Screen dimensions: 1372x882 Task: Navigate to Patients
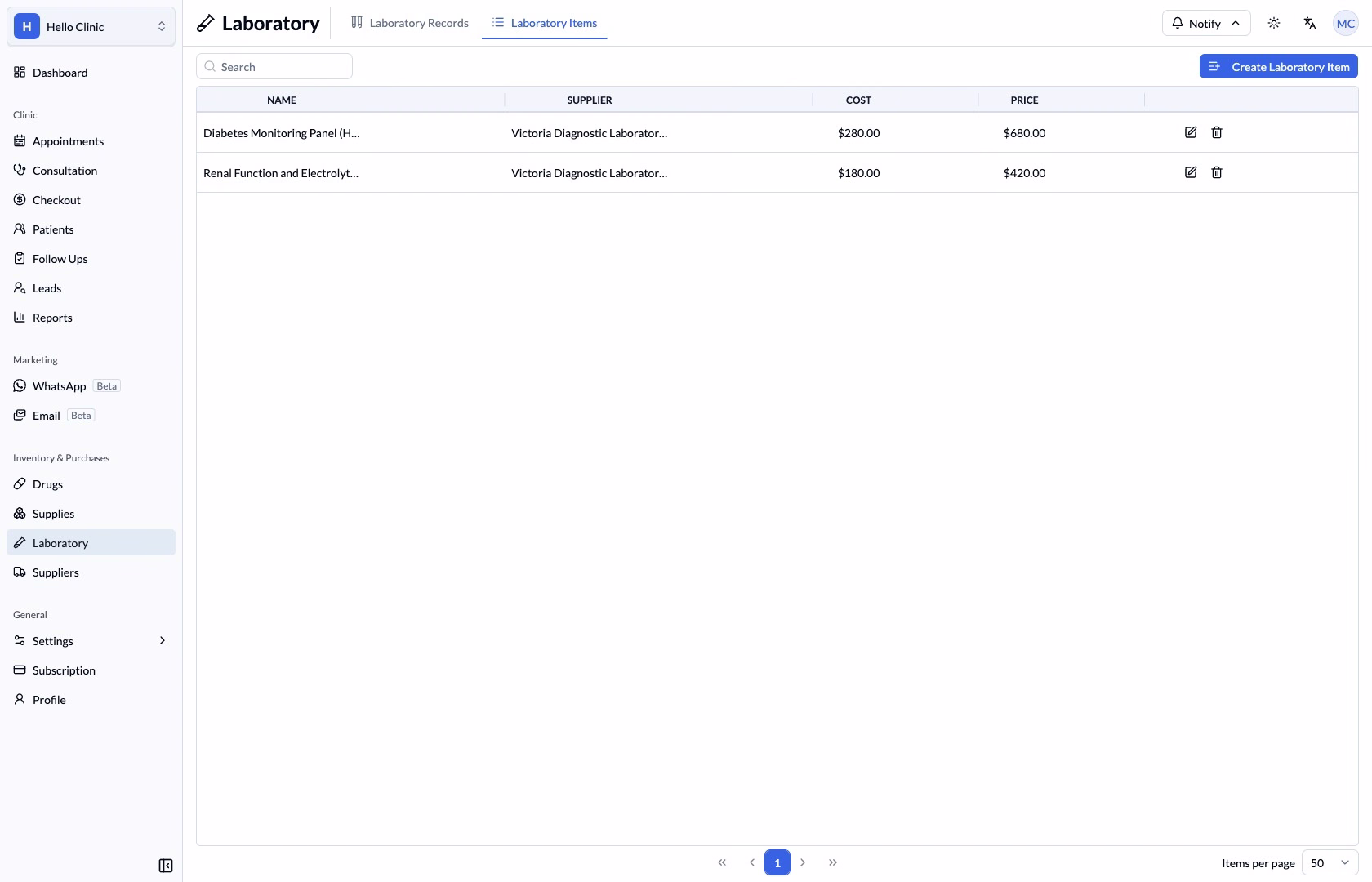[91, 229]
